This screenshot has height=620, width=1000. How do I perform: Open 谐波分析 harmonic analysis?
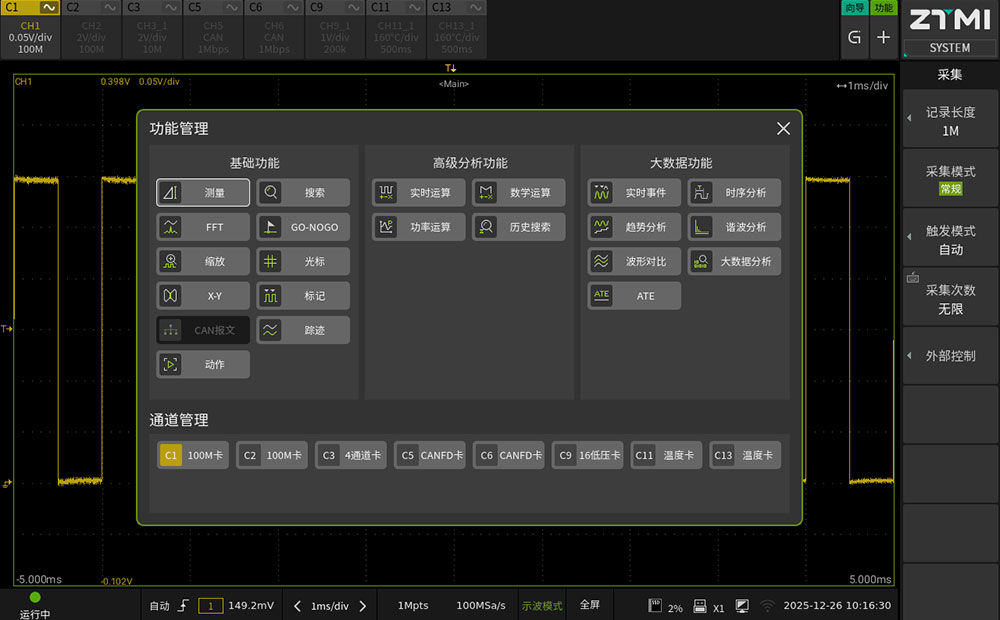coord(734,227)
